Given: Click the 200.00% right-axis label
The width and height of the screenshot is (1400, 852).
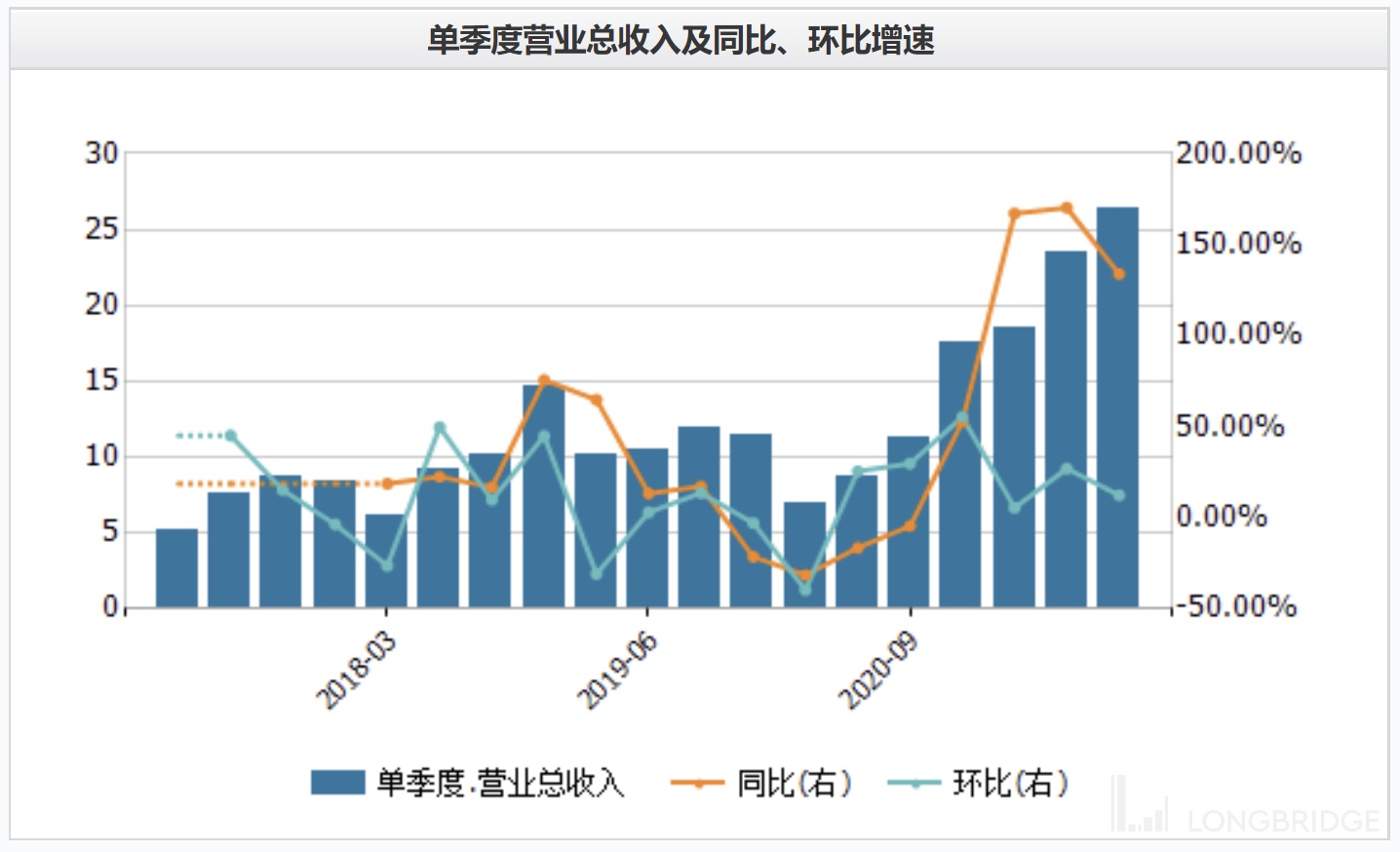Looking at the screenshot, I should [1238, 153].
